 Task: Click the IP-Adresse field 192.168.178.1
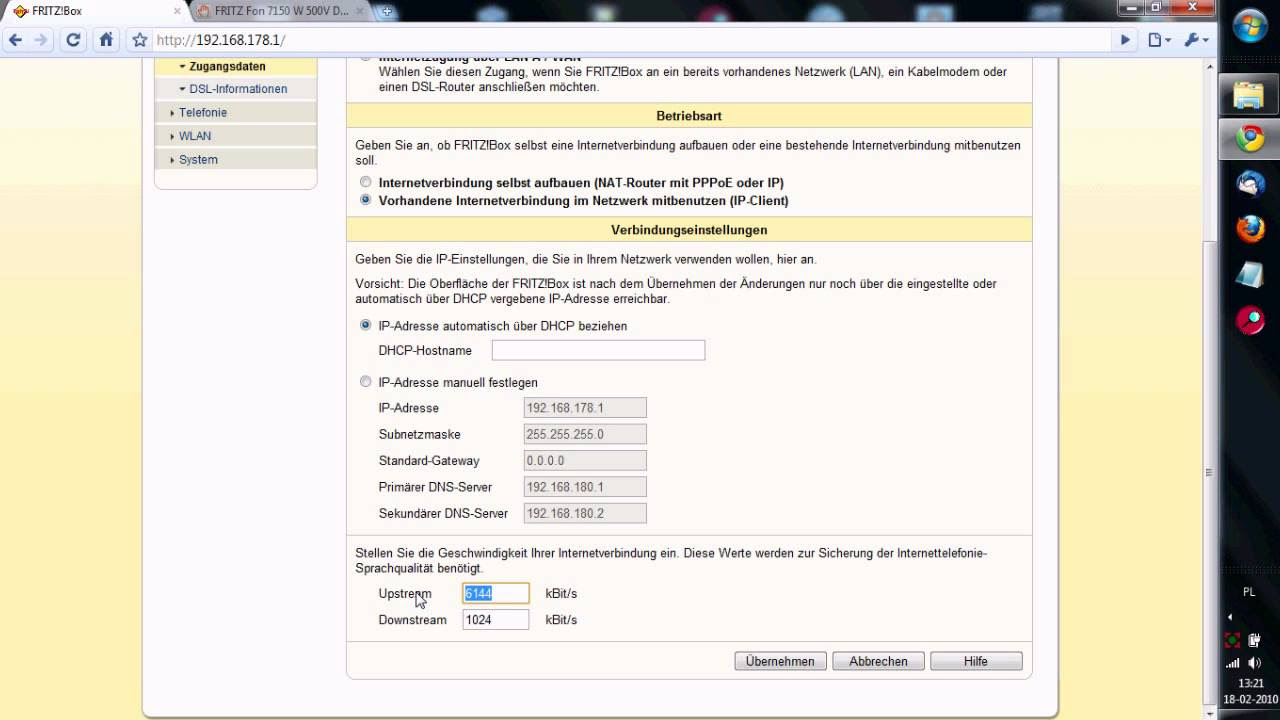pyautogui.click(x=585, y=408)
